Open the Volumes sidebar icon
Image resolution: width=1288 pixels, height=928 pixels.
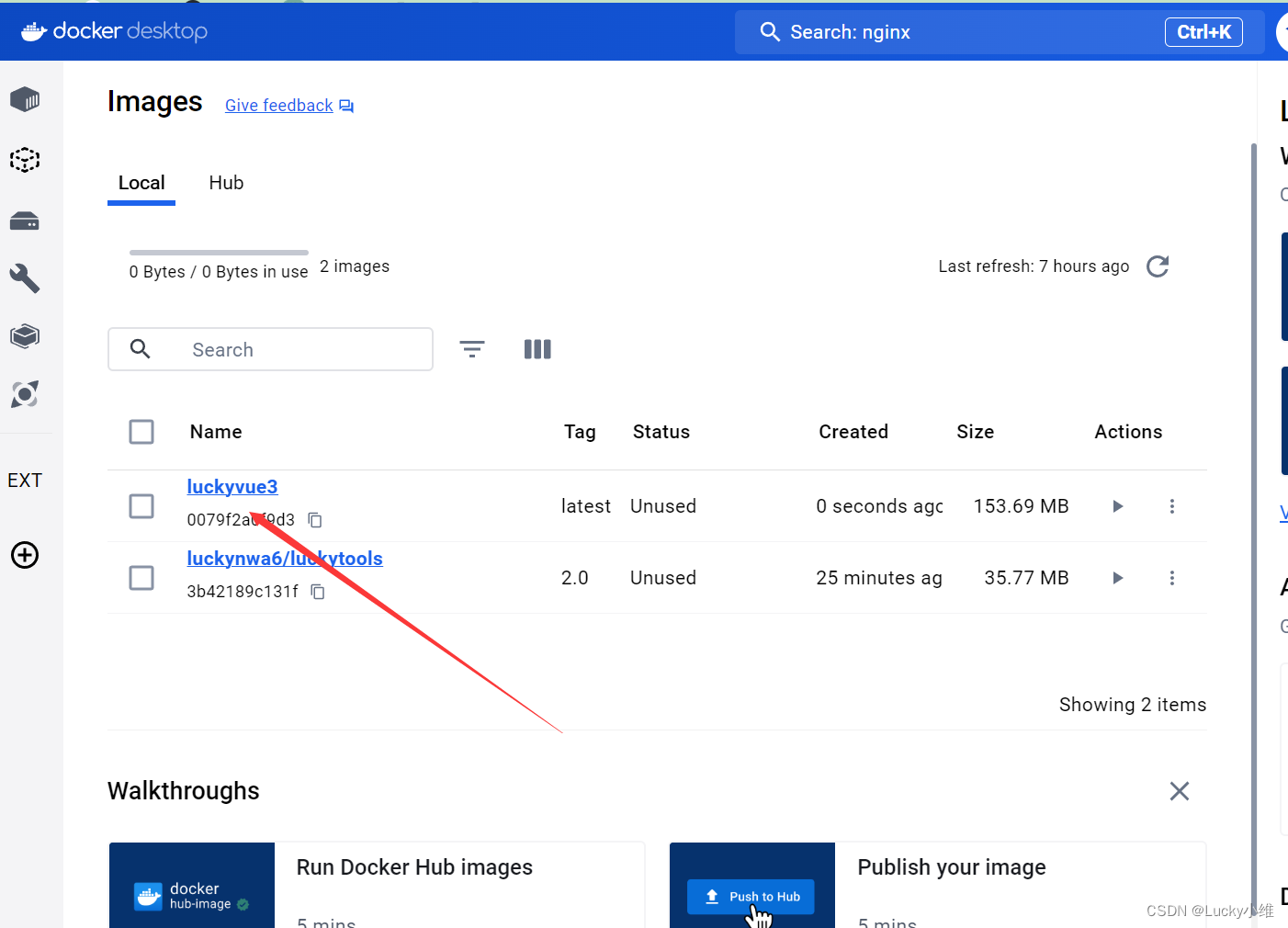click(25, 221)
